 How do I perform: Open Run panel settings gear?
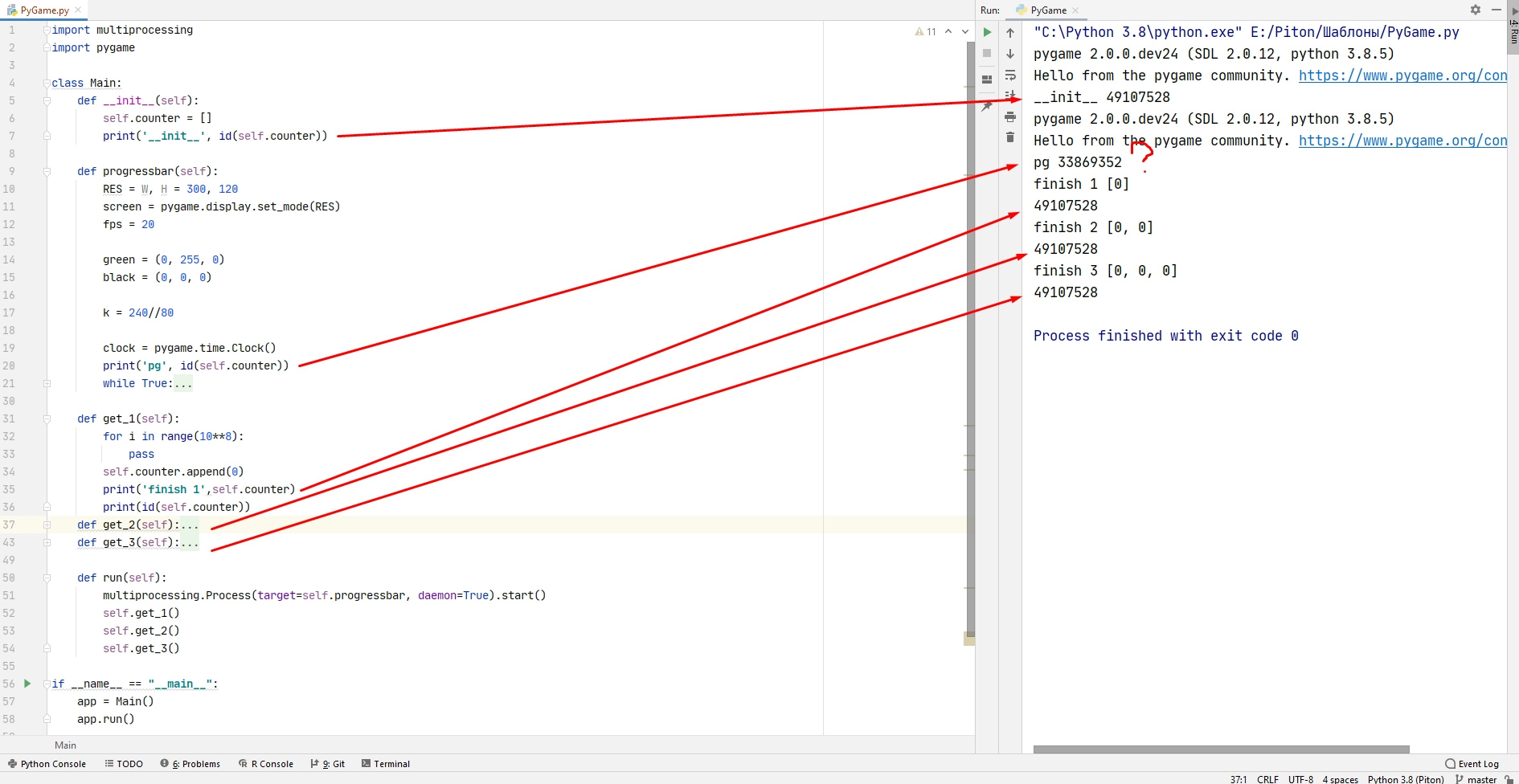(x=1476, y=10)
